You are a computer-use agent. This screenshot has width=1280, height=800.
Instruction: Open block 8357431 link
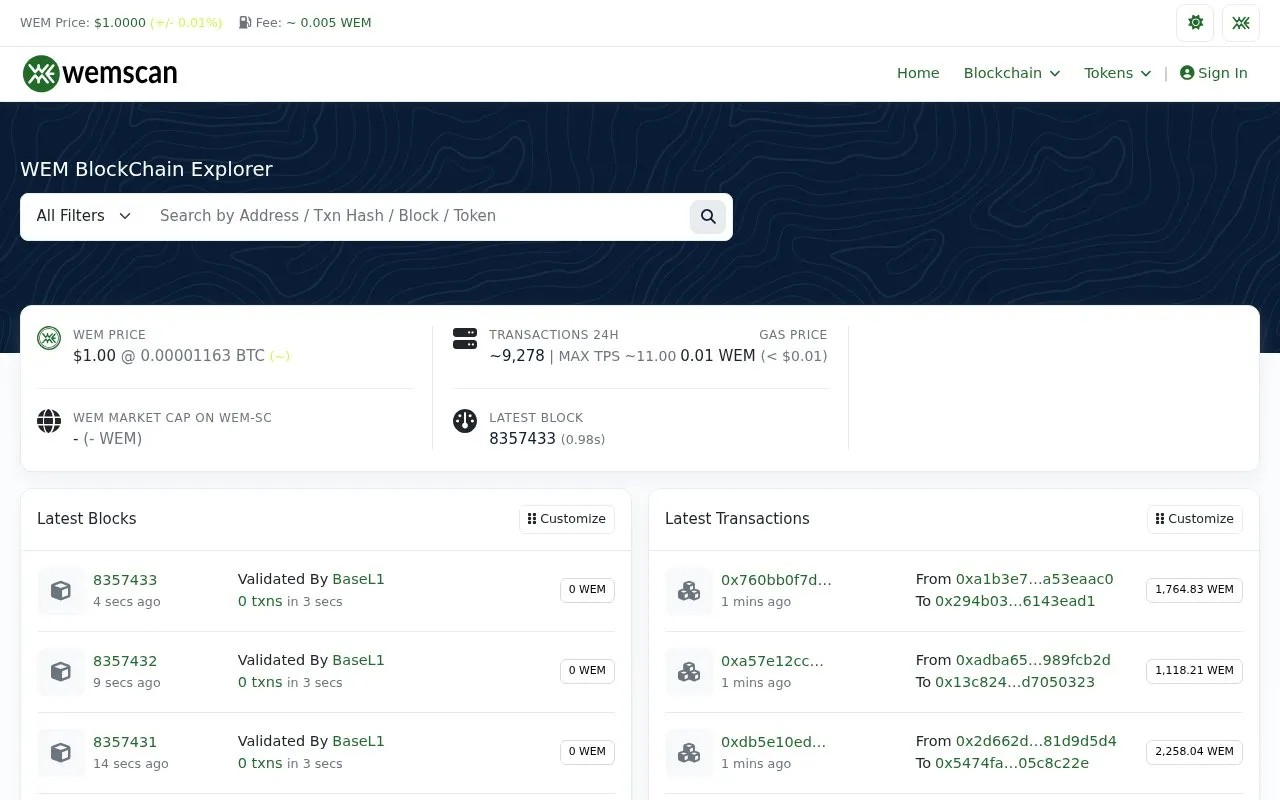click(125, 742)
